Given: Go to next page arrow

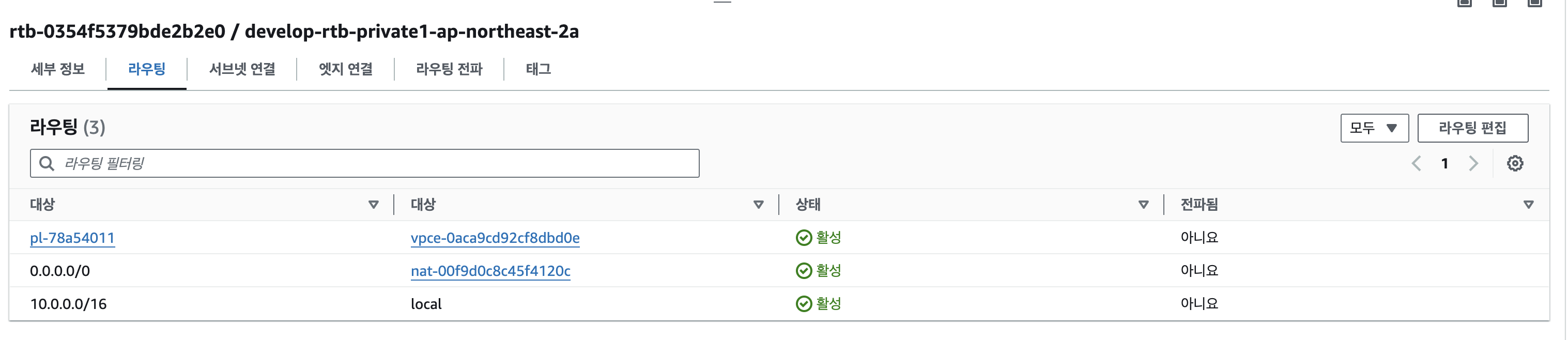Looking at the screenshot, I should click(x=1473, y=163).
